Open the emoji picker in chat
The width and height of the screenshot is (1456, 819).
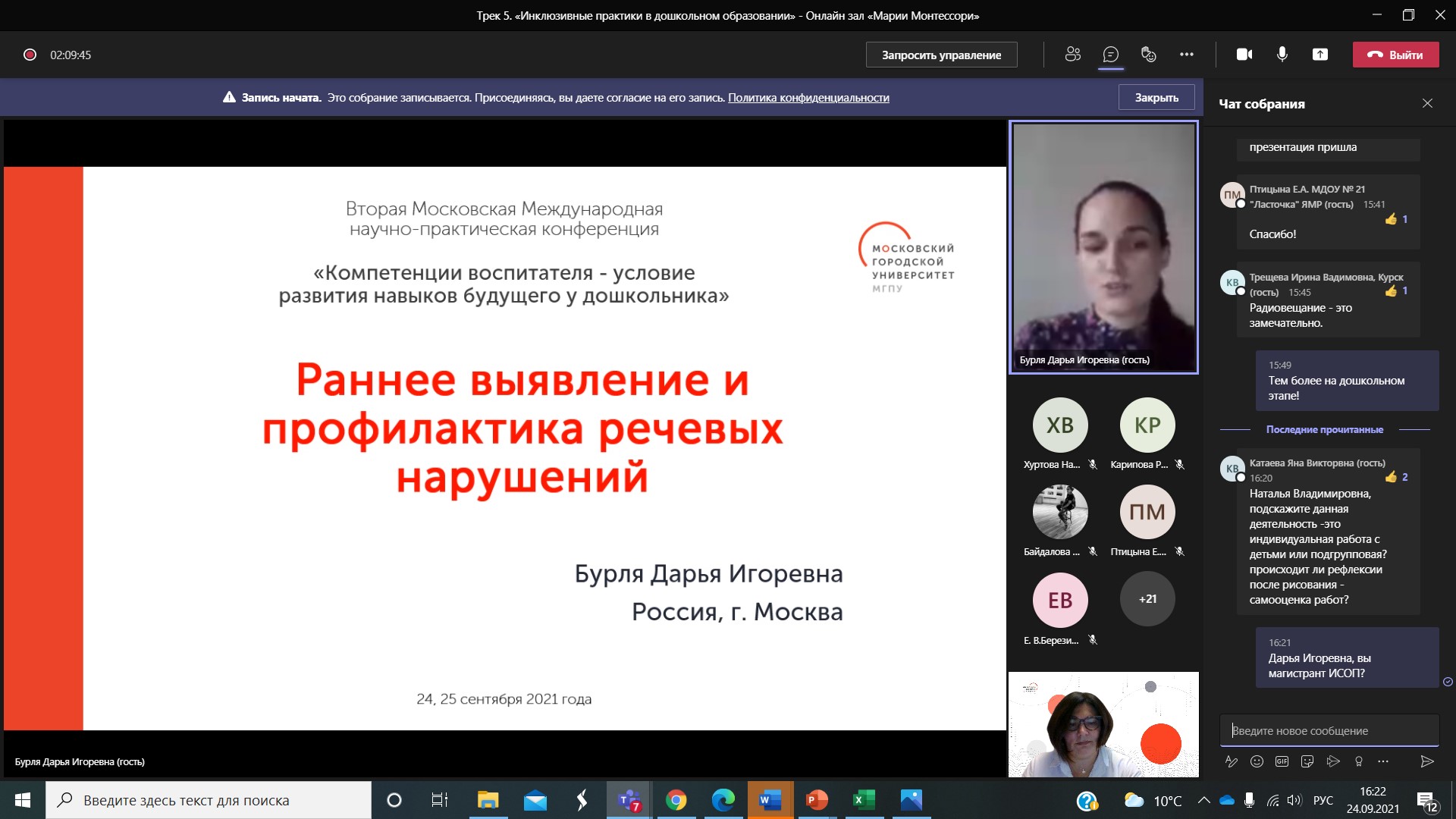pyautogui.click(x=1257, y=761)
